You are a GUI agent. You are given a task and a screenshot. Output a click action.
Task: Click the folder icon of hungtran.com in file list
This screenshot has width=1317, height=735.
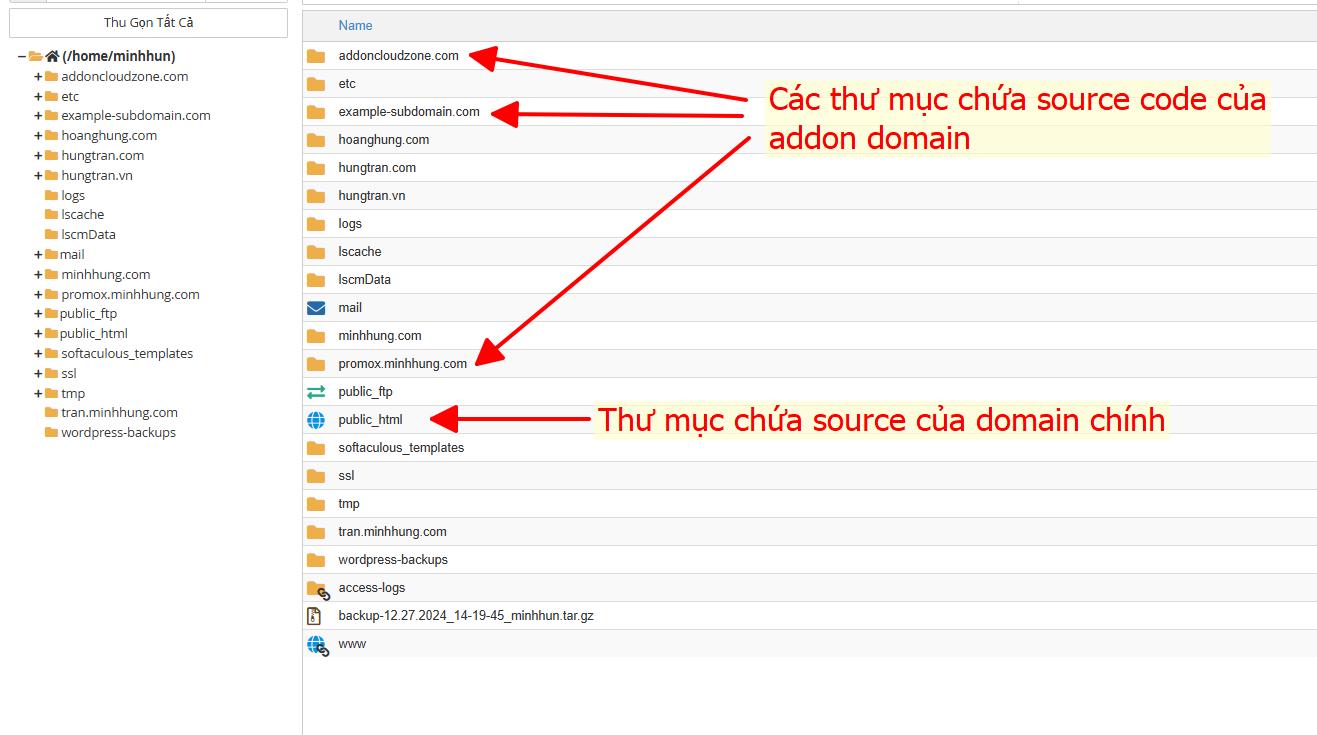[x=316, y=168]
